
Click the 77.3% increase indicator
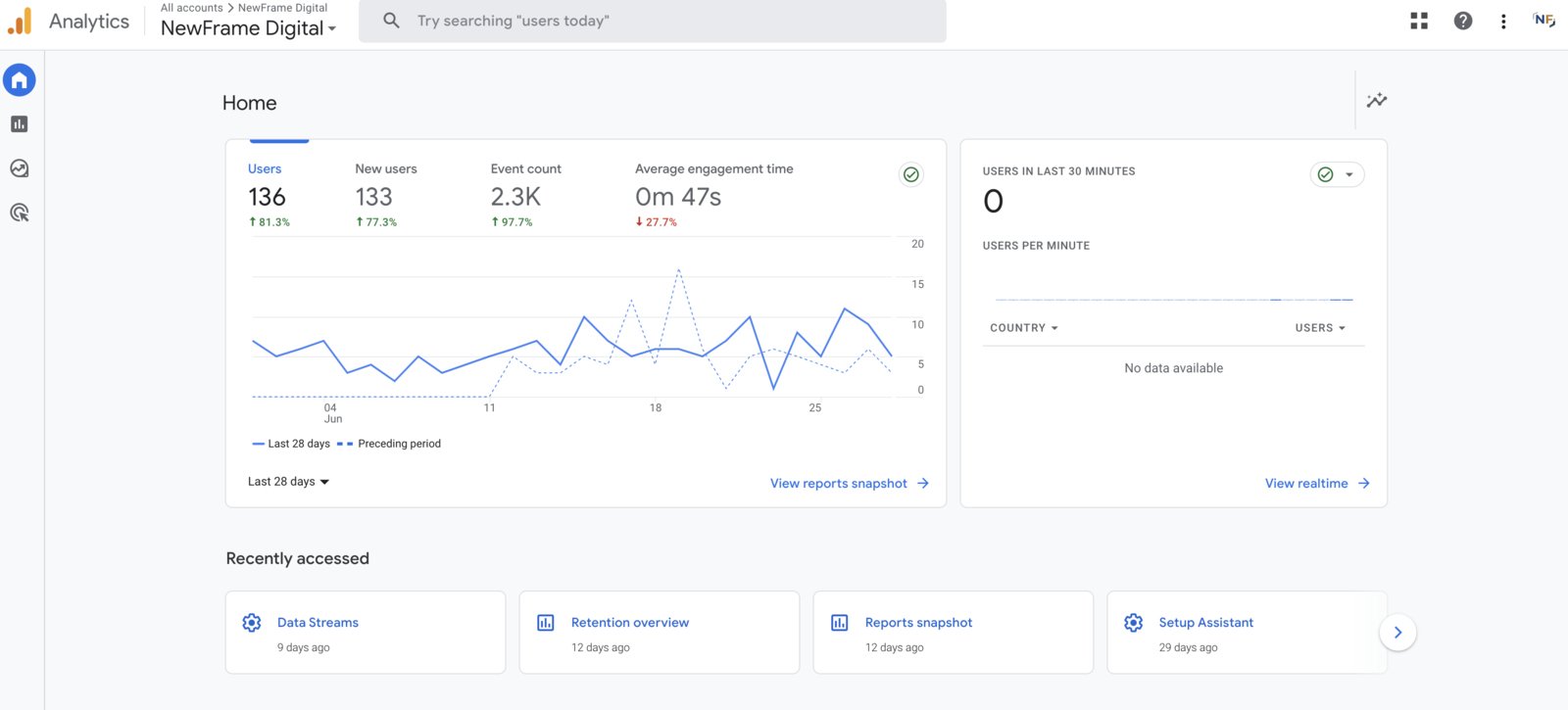click(x=376, y=222)
